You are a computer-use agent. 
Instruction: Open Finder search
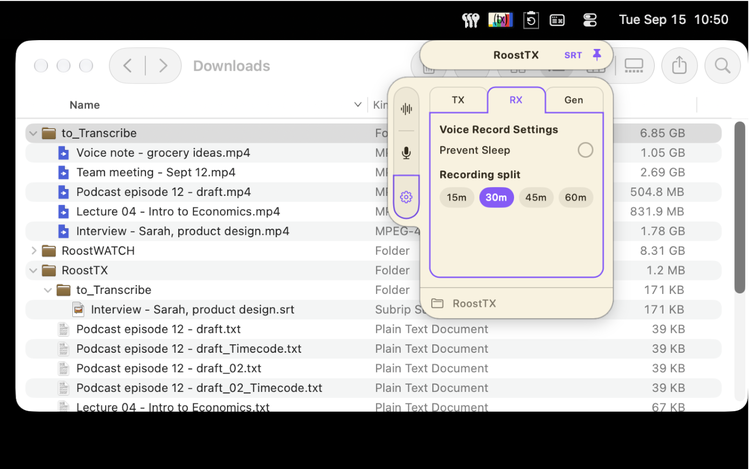coord(722,65)
